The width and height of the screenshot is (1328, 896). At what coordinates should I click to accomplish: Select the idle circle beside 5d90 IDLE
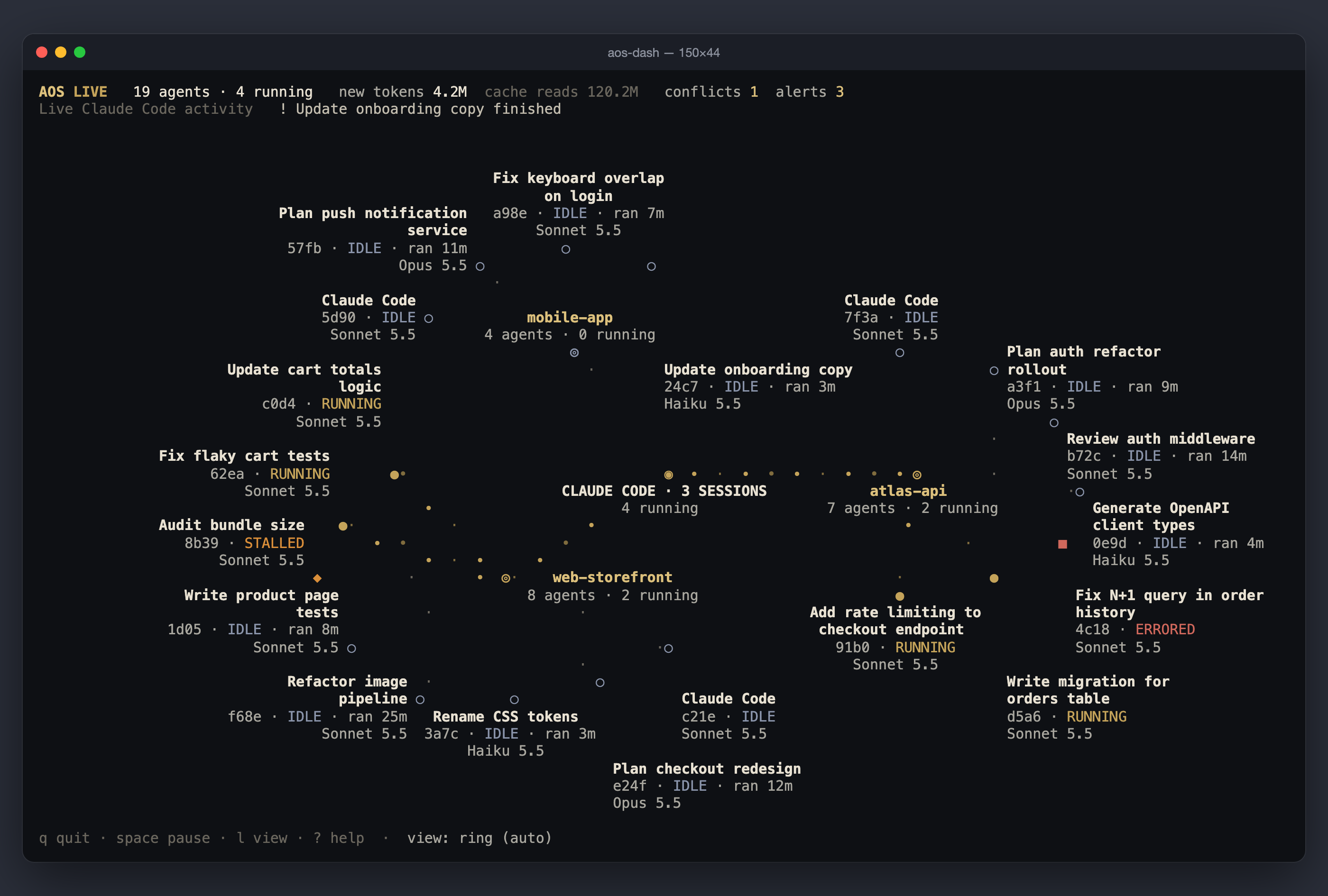pos(429,318)
